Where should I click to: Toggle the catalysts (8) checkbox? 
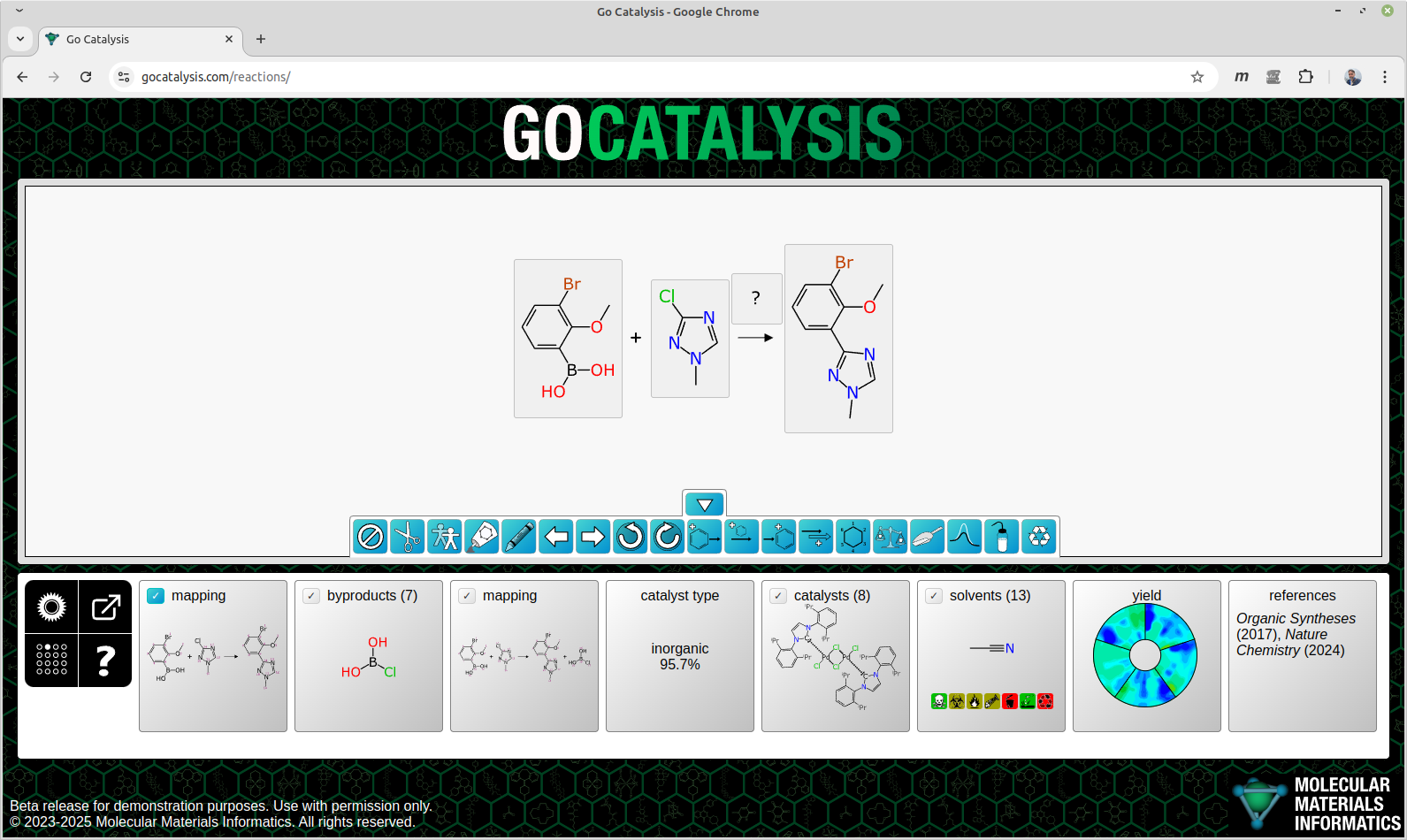(778, 596)
